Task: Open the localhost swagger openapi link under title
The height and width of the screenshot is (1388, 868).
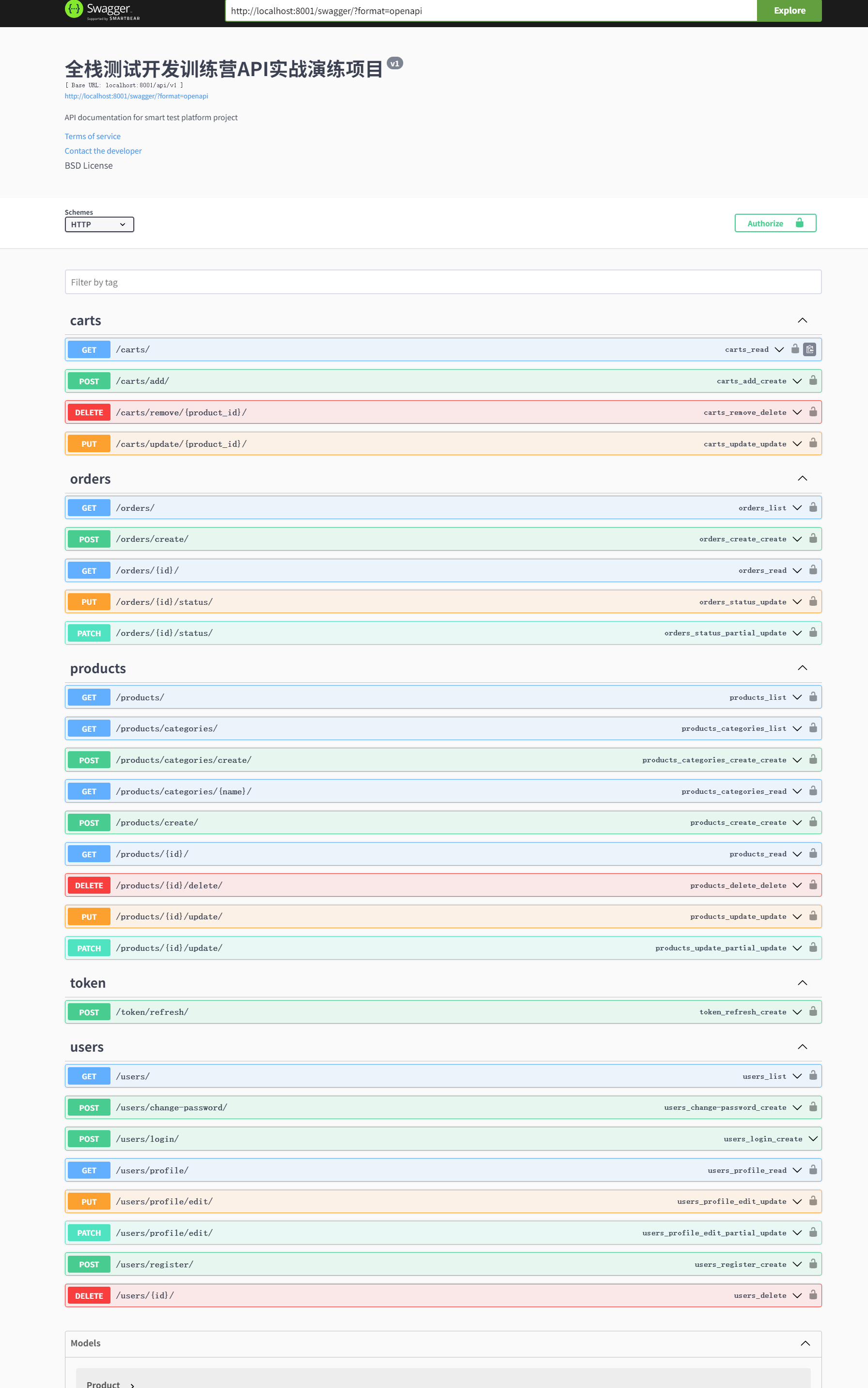Action: pyautogui.click(x=136, y=96)
